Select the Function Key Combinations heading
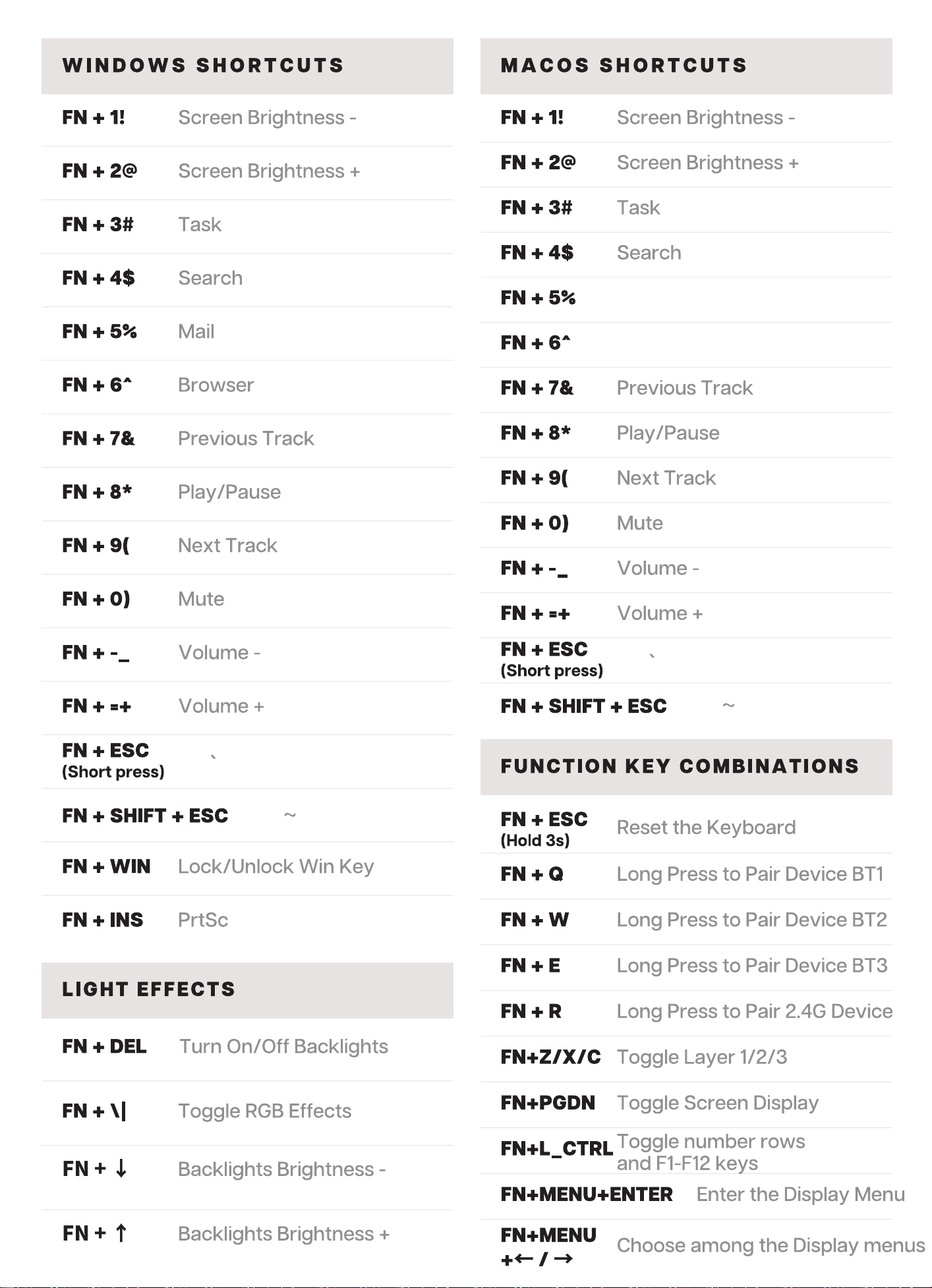 (680, 767)
